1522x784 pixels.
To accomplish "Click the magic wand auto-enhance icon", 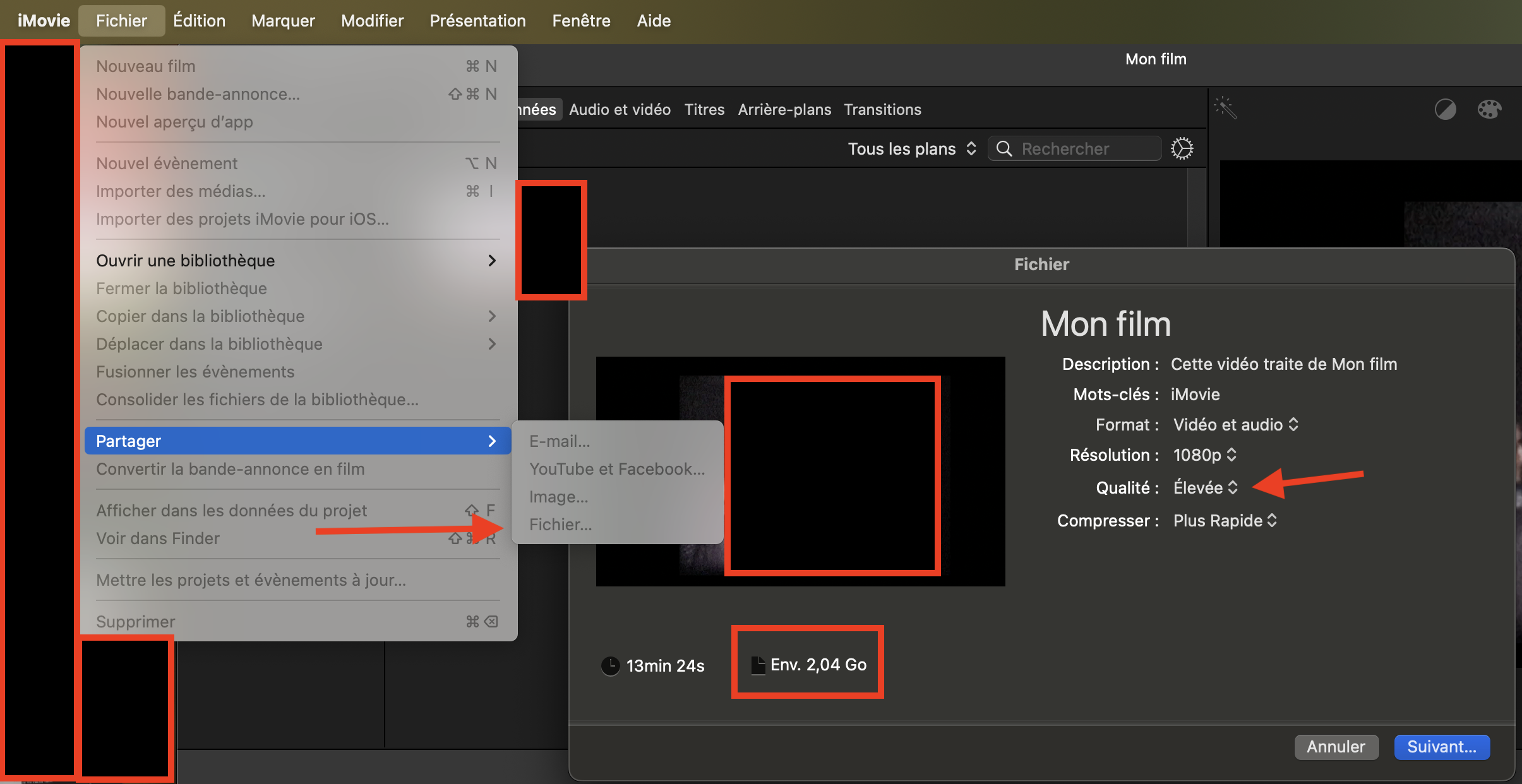I will click(x=1225, y=108).
